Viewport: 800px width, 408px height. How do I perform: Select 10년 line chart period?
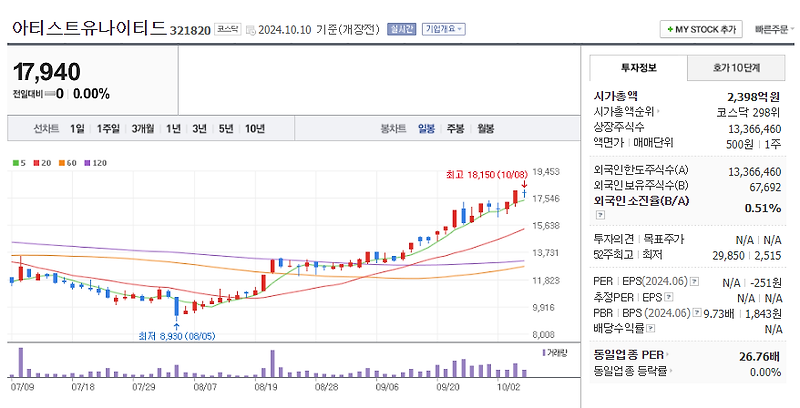click(255, 129)
